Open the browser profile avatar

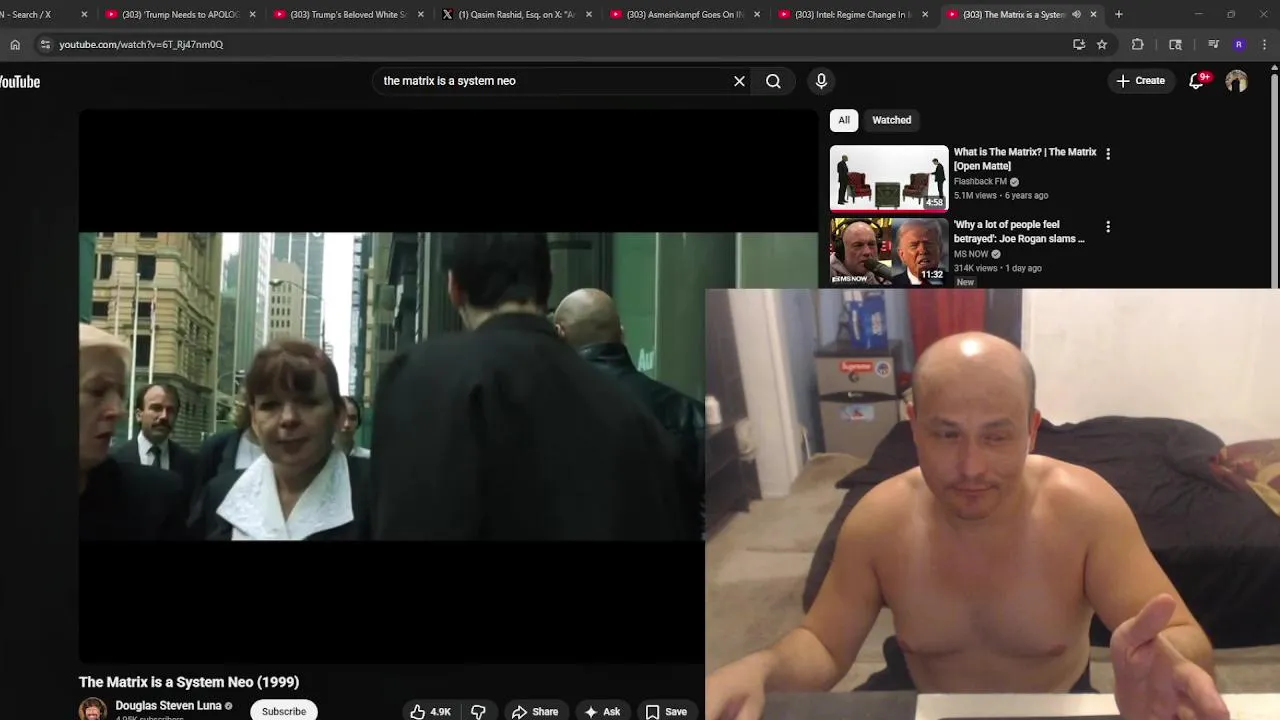pos(1239,44)
